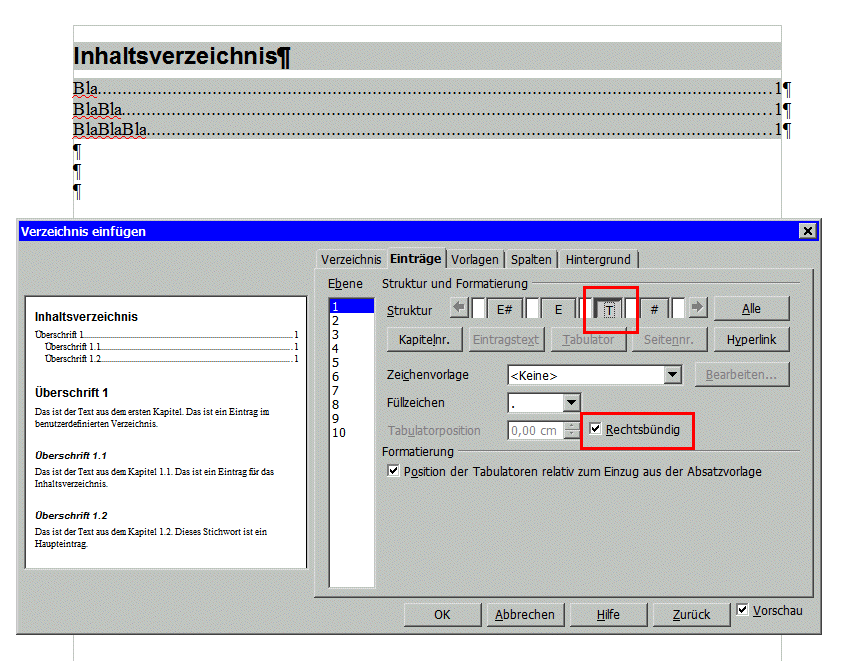Image resolution: width=851 pixels, height=661 pixels.
Task: Click the Alle button
Action: pos(751,309)
